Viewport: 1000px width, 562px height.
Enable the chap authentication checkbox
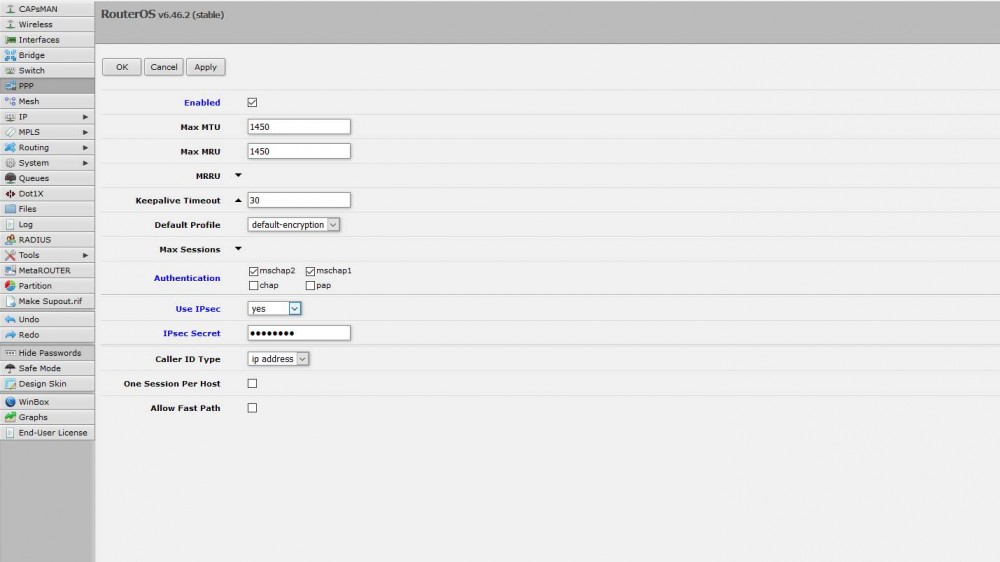click(x=253, y=285)
